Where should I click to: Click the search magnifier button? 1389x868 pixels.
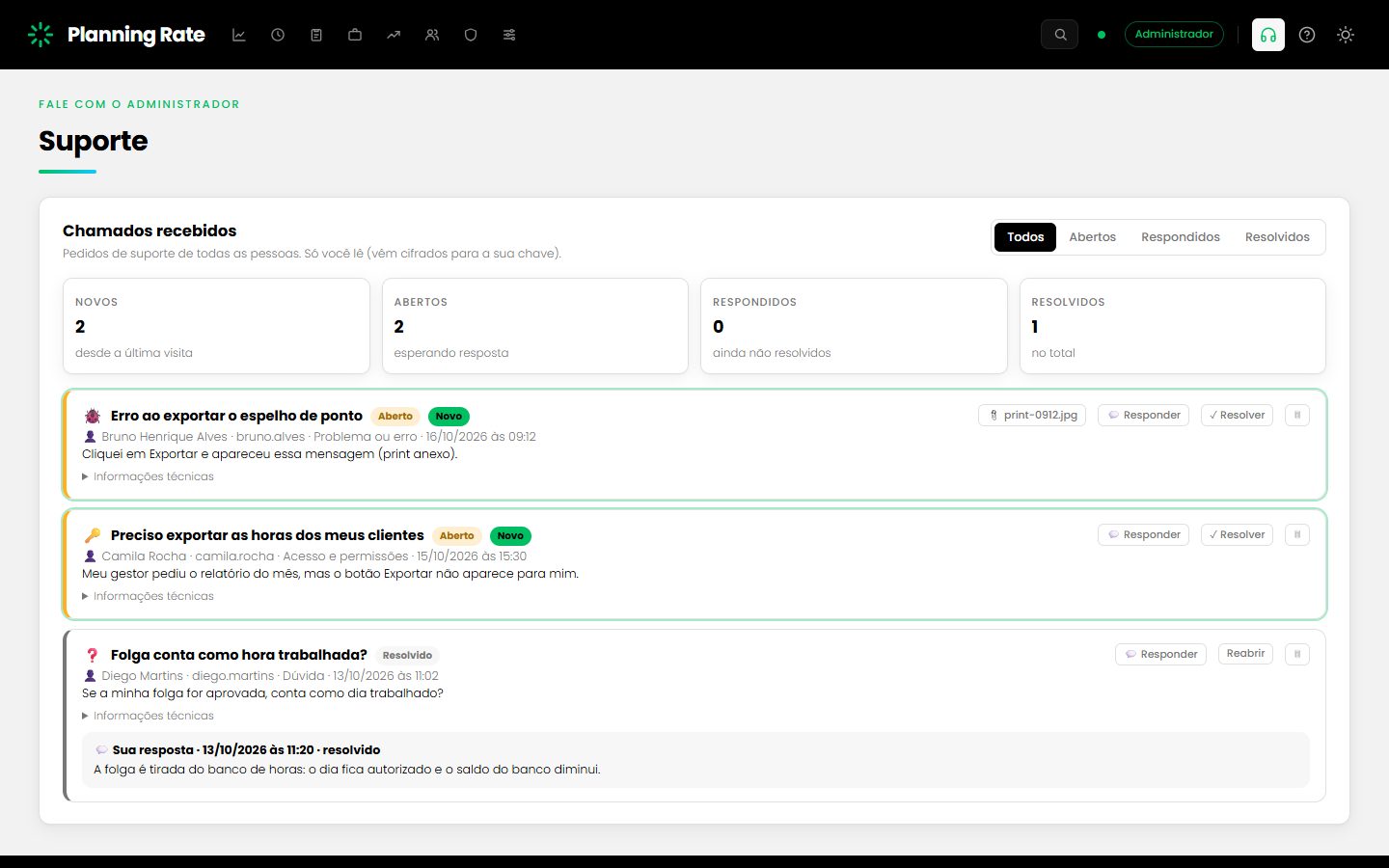click(1060, 35)
